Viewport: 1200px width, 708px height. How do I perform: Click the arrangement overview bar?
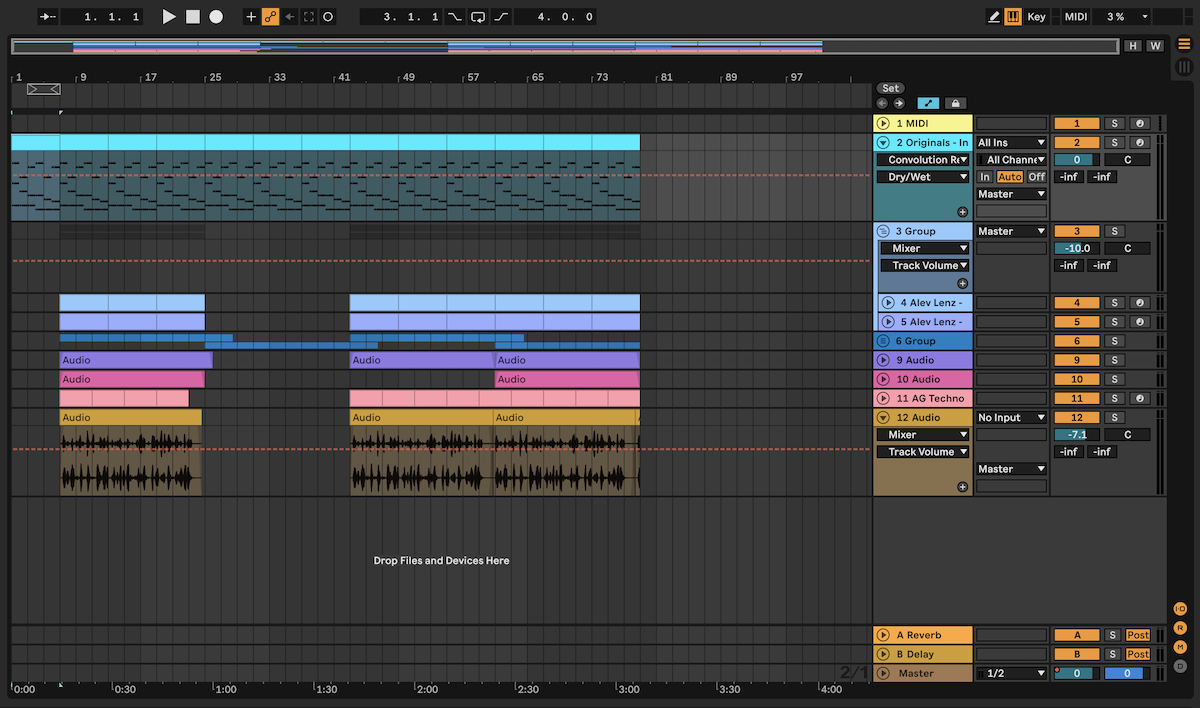pyautogui.click(x=564, y=46)
